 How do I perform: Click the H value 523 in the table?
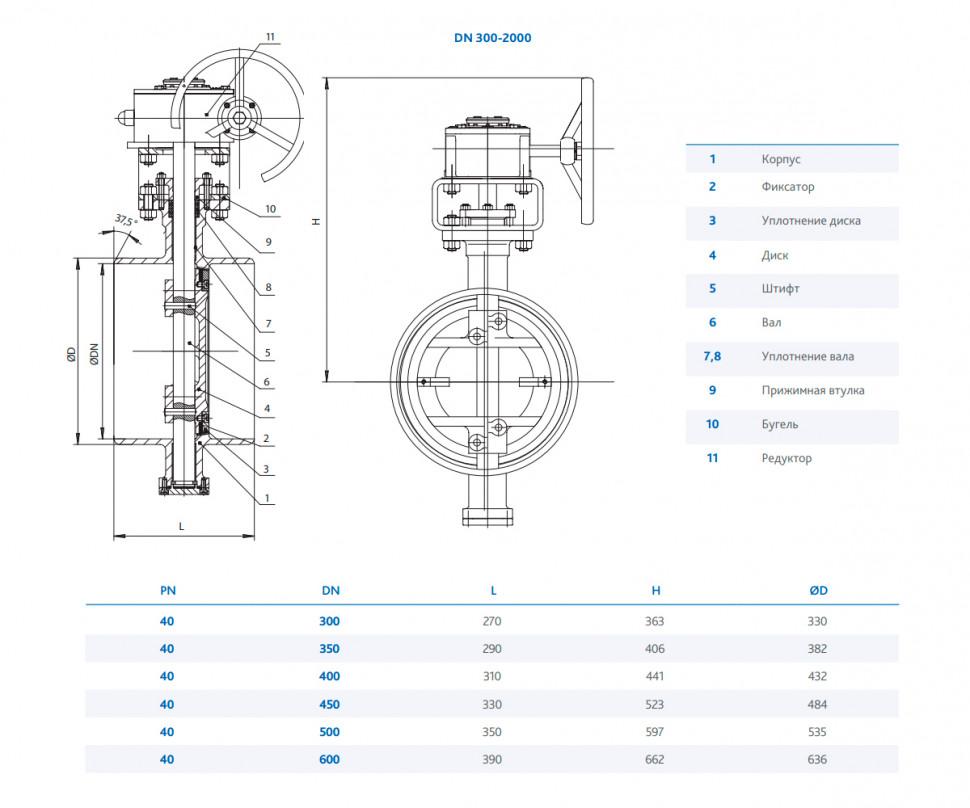[655, 705]
